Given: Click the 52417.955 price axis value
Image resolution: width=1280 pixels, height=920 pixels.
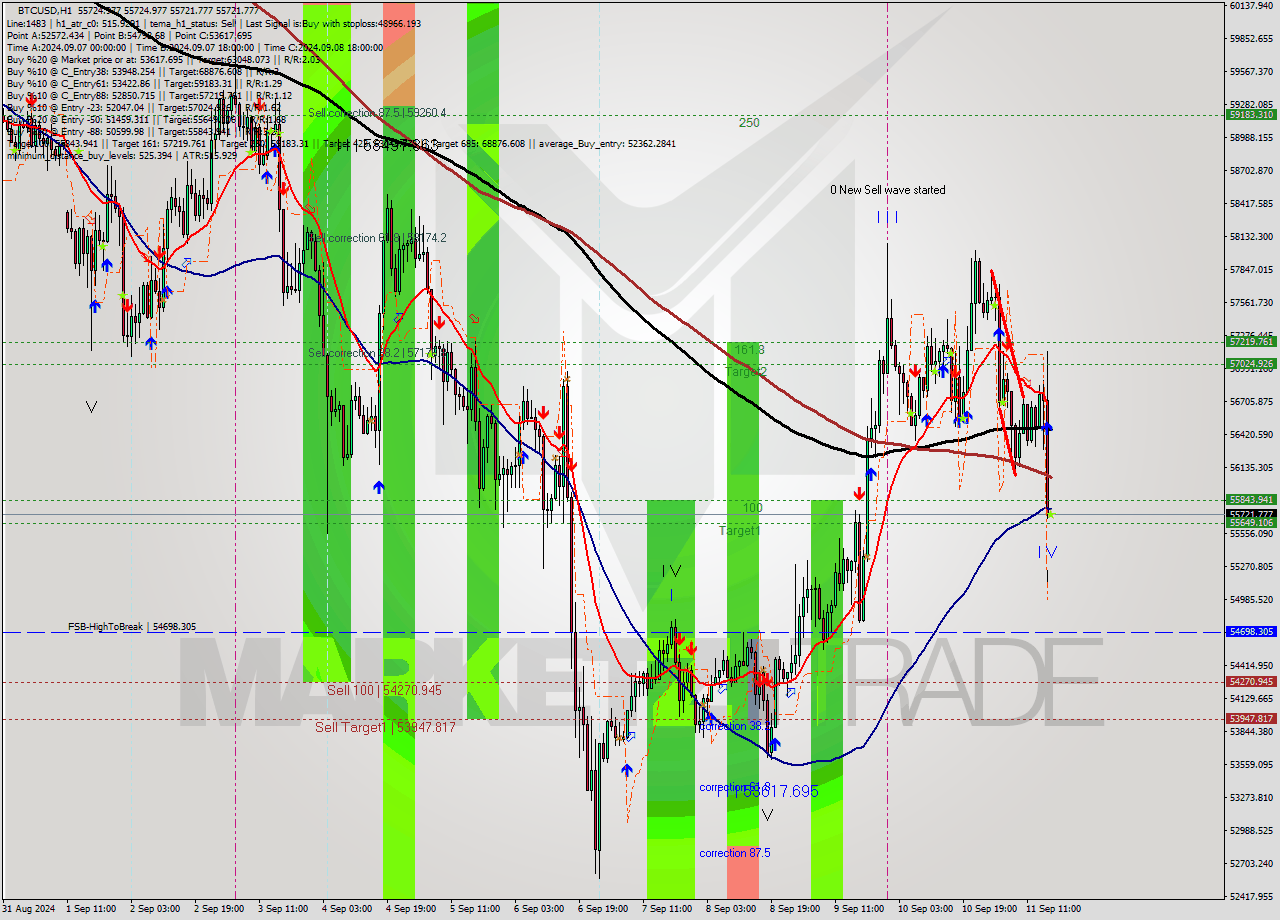Looking at the screenshot, I should 1252,897.
